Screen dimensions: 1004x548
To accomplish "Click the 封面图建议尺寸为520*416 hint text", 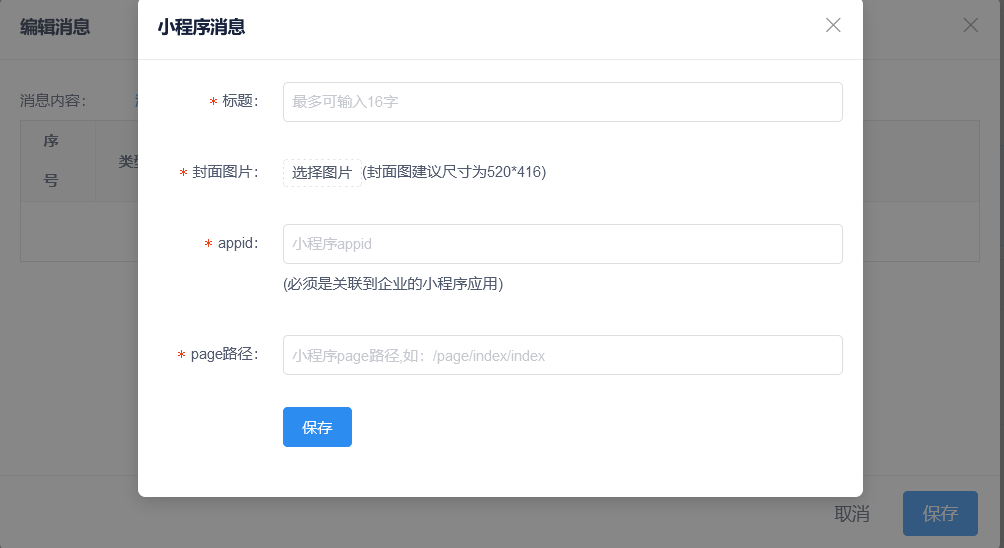I will click(x=454, y=172).
